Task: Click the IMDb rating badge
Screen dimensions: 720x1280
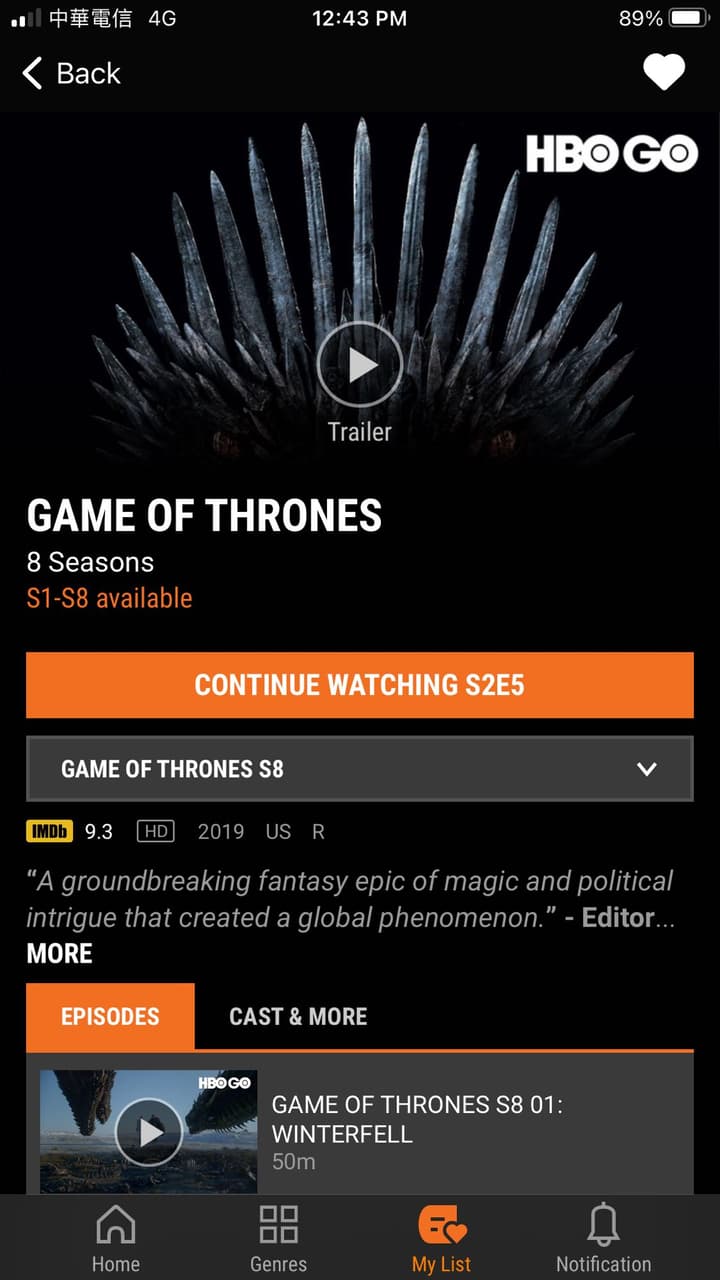Action: coord(49,831)
